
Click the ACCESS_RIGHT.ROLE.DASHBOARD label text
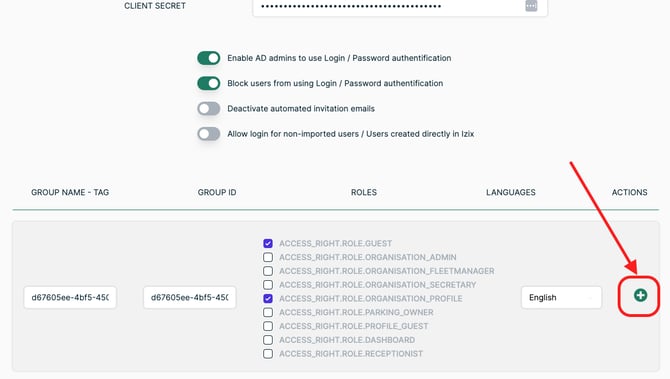tap(347, 340)
